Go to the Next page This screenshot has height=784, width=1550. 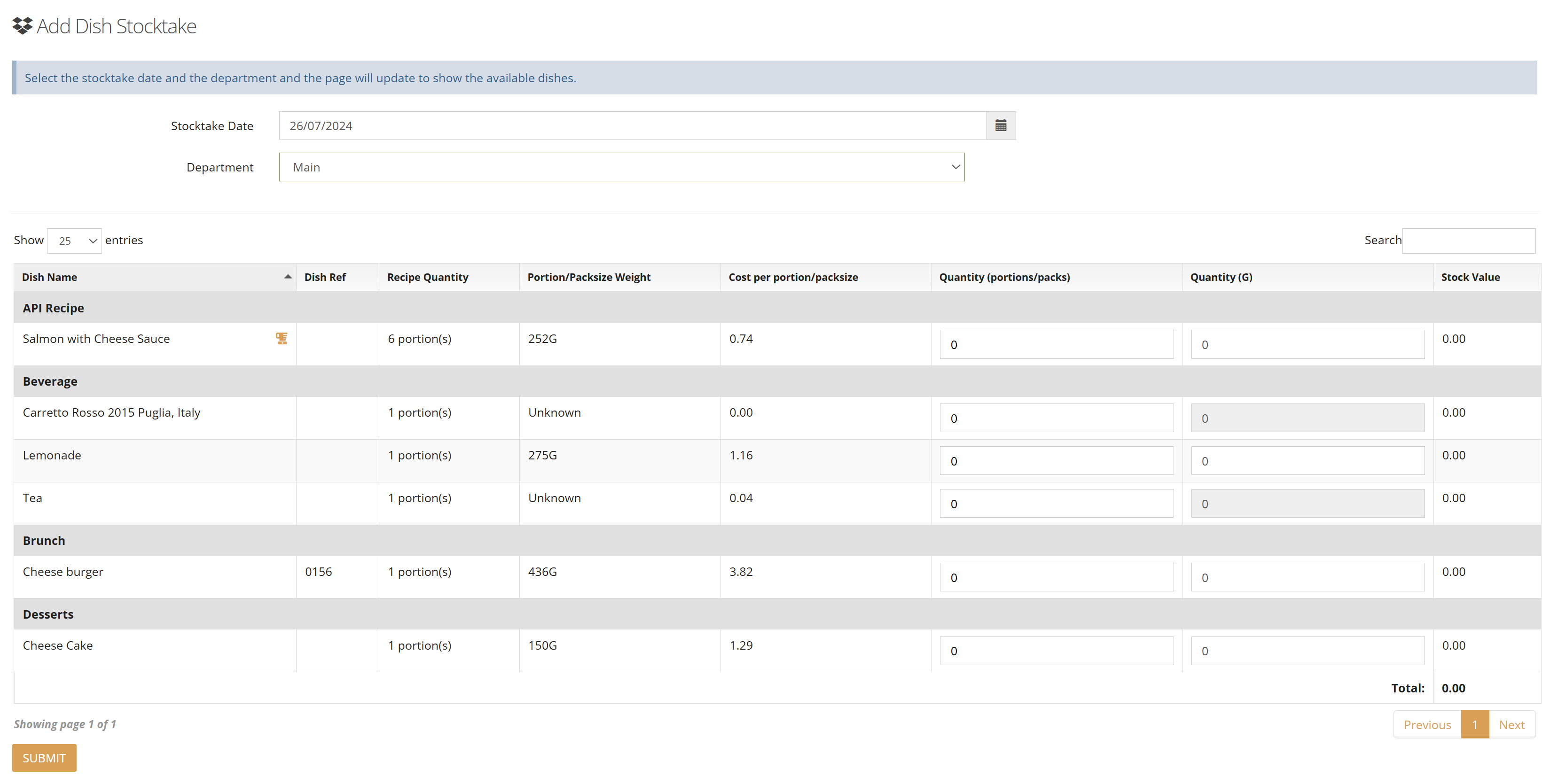(1511, 724)
